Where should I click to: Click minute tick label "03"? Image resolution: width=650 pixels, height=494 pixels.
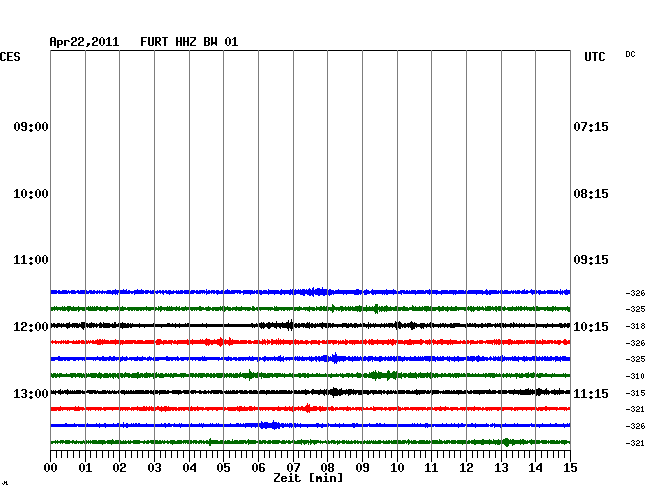point(155,468)
